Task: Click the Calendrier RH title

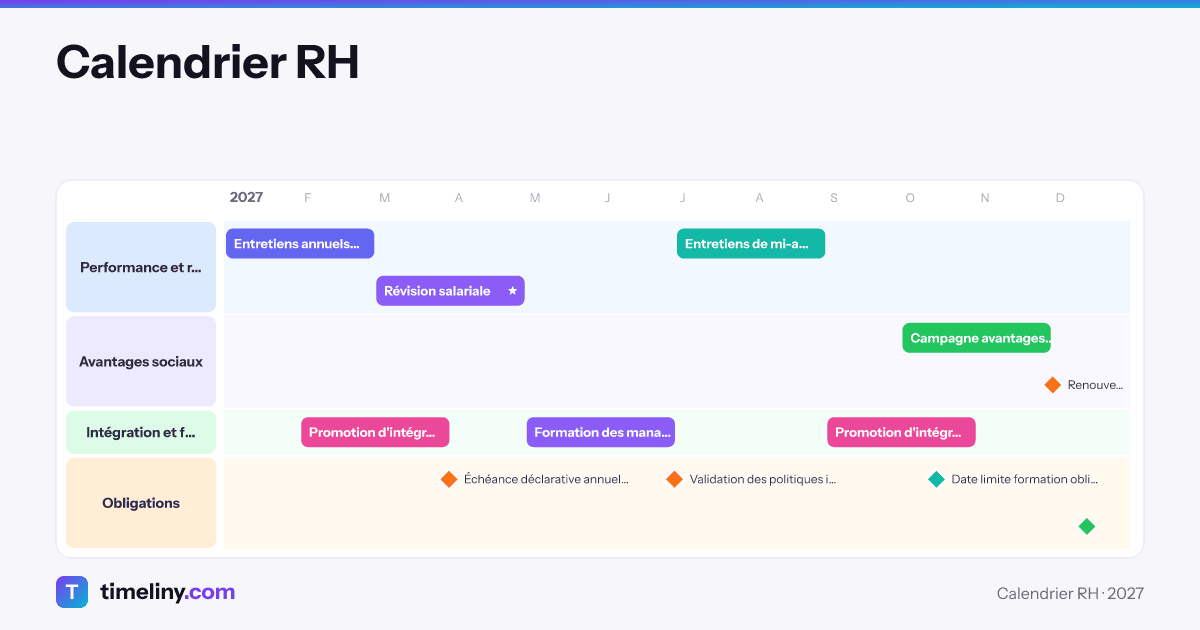Action: (x=207, y=62)
